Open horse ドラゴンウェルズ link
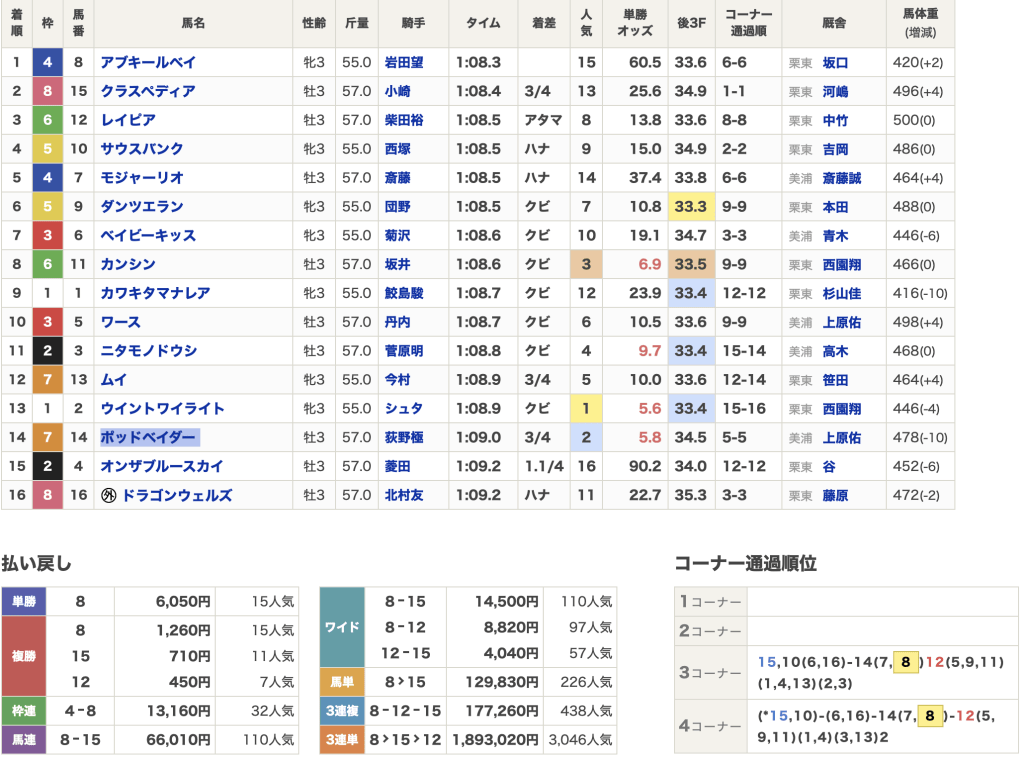 [x=177, y=495]
